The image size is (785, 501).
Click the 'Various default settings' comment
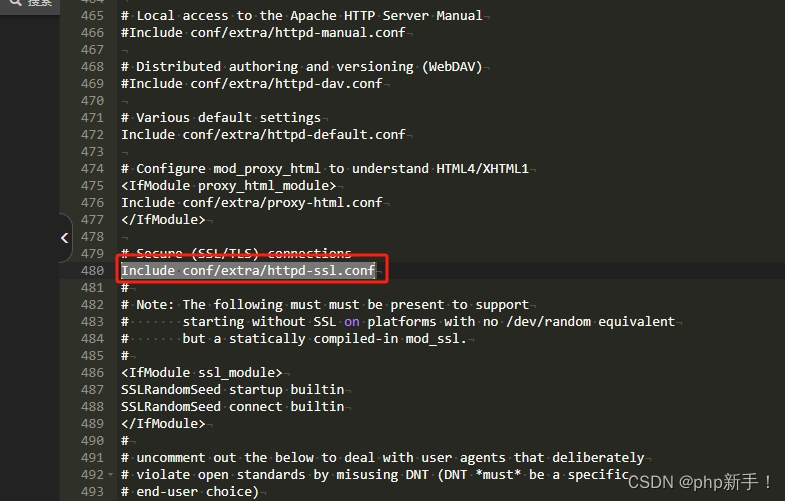point(221,118)
